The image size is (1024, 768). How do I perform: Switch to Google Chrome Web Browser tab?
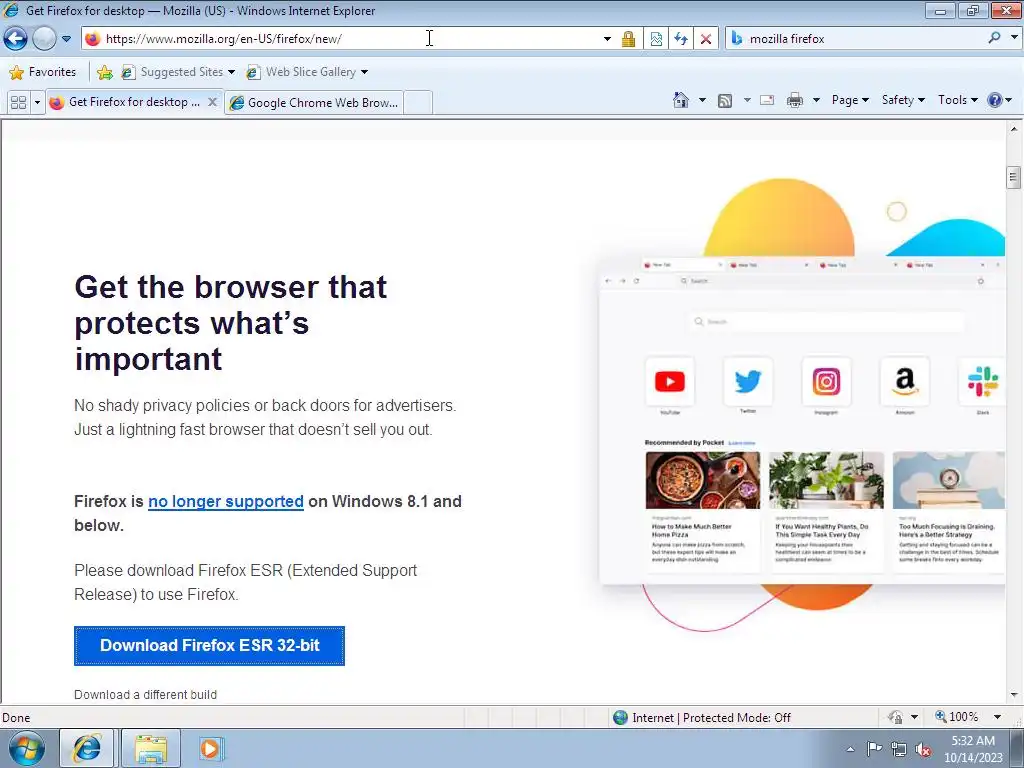coord(314,103)
